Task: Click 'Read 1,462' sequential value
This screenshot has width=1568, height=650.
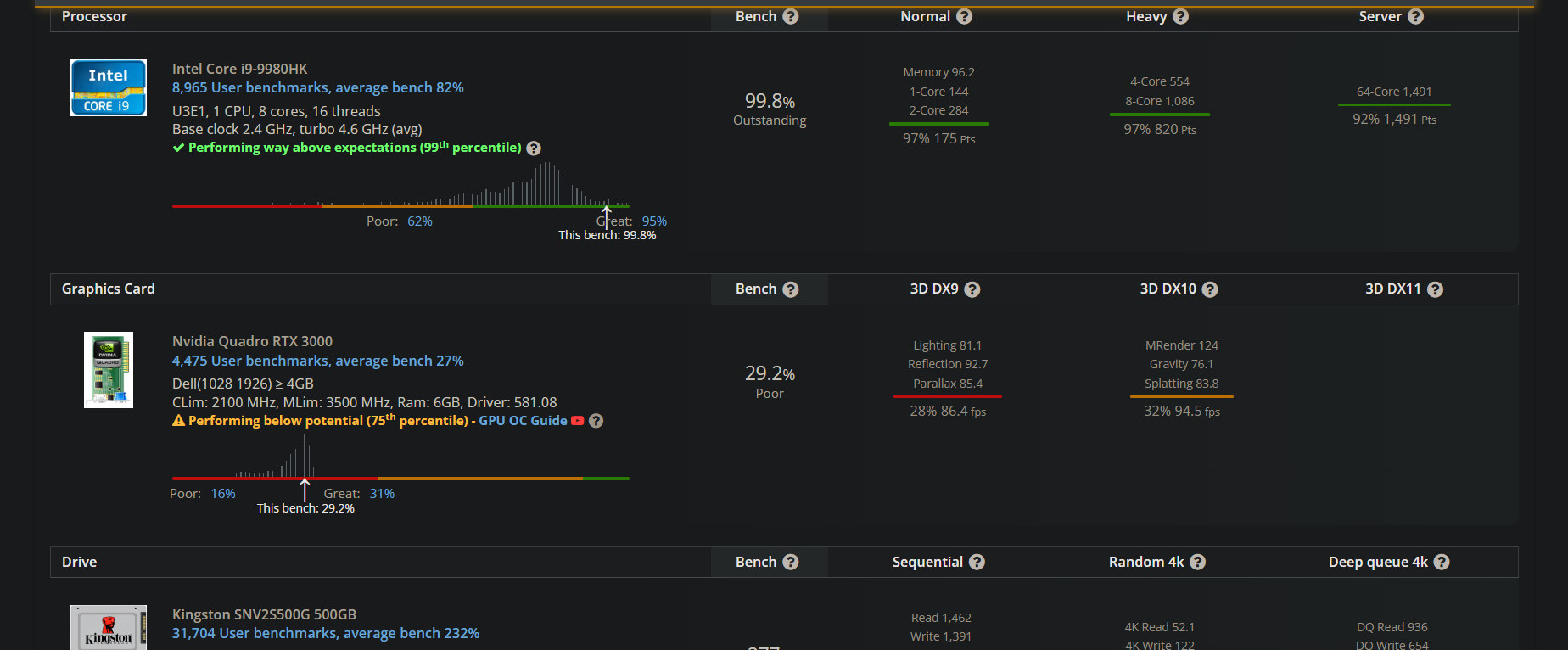Action: click(x=941, y=618)
